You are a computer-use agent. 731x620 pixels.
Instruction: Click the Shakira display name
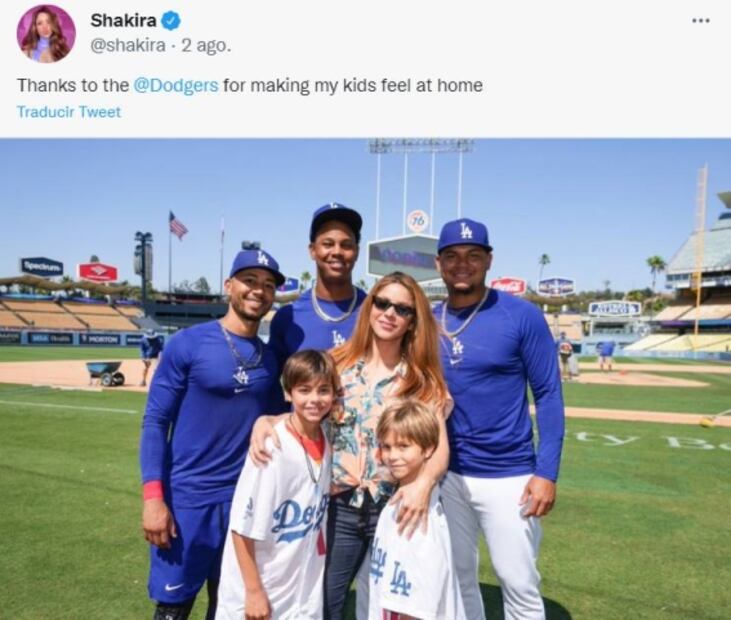click(x=123, y=20)
